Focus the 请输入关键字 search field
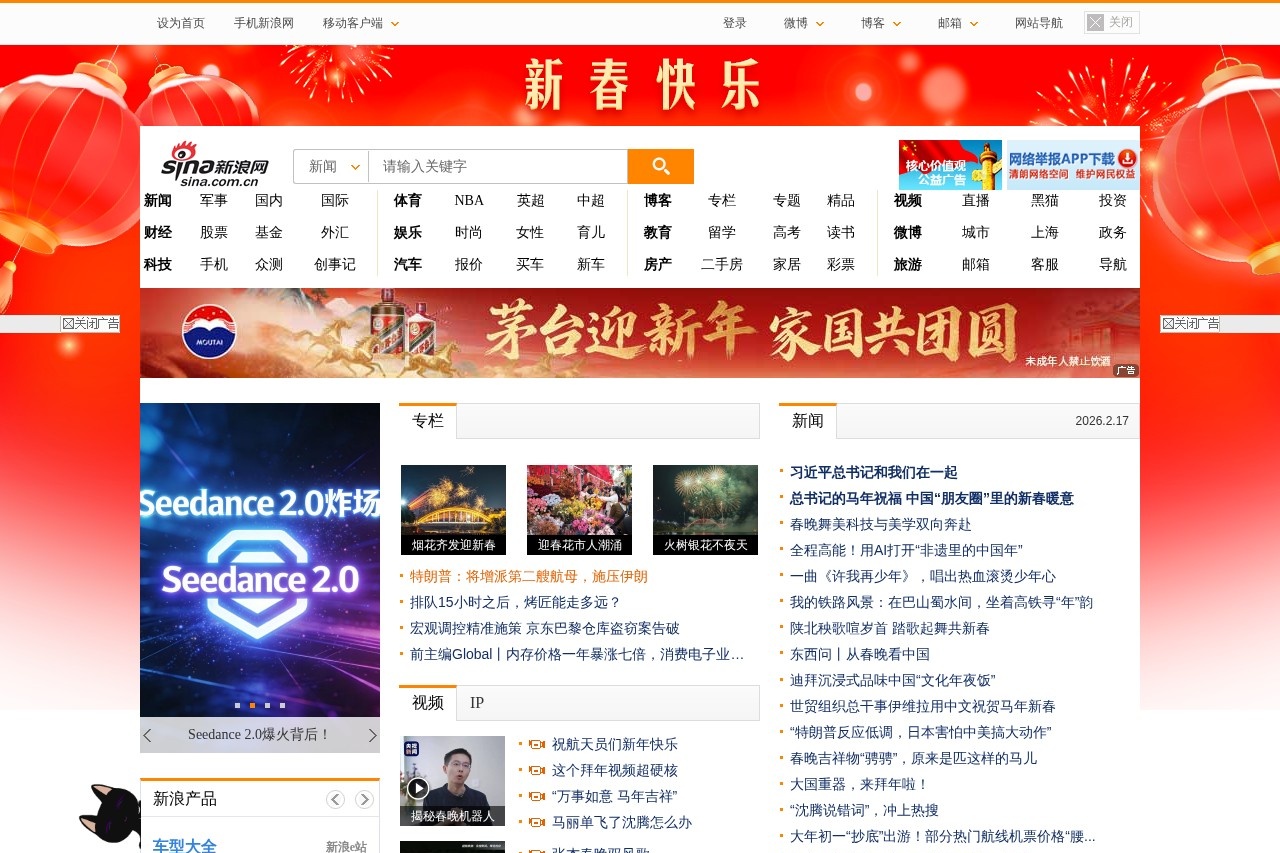Image resolution: width=1280 pixels, height=853 pixels. point(498,166)
